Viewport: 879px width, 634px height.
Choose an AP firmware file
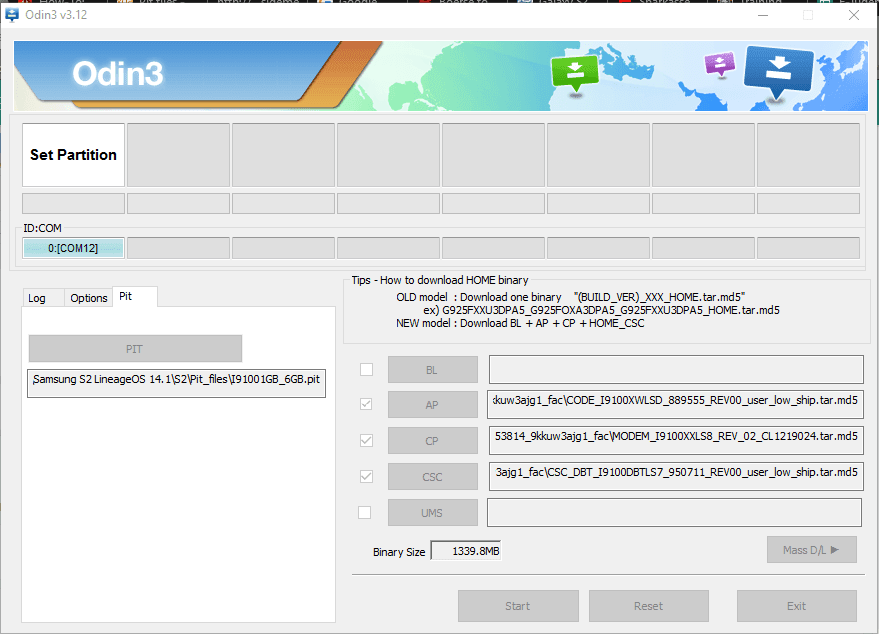click(x=432, y=405)
